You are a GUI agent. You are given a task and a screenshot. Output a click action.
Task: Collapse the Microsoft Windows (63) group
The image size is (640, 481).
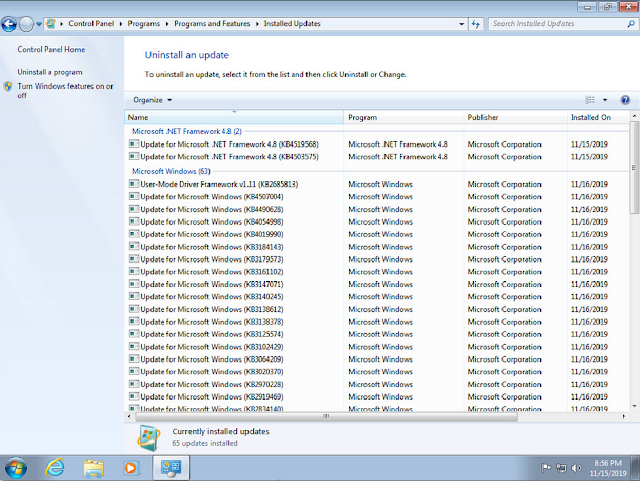(x=171, y=171)
